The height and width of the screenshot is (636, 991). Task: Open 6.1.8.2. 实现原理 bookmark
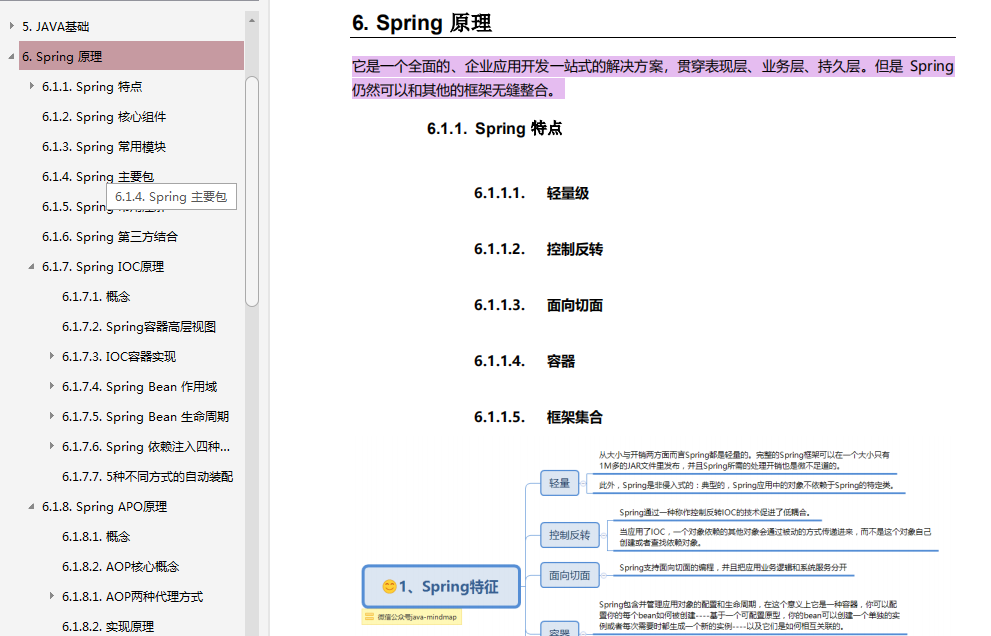[108, 627]
